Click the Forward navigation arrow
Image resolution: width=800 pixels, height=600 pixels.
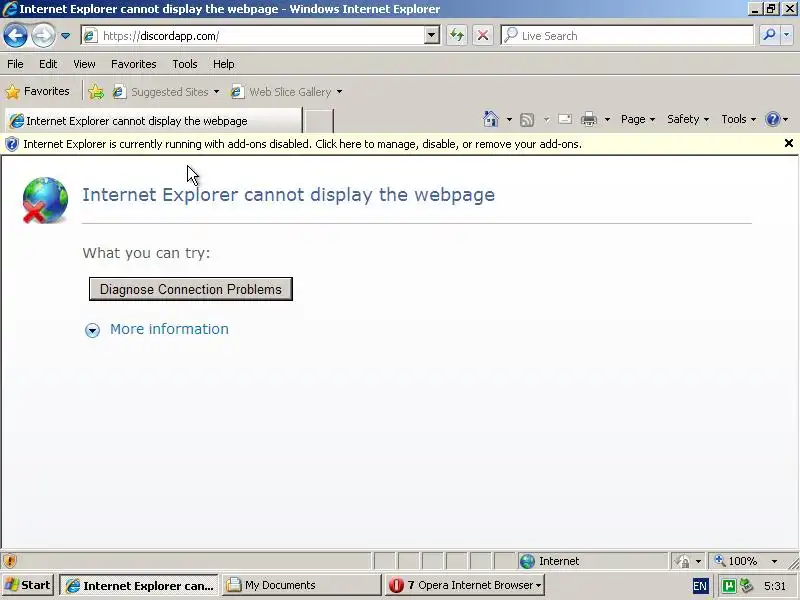43,36
